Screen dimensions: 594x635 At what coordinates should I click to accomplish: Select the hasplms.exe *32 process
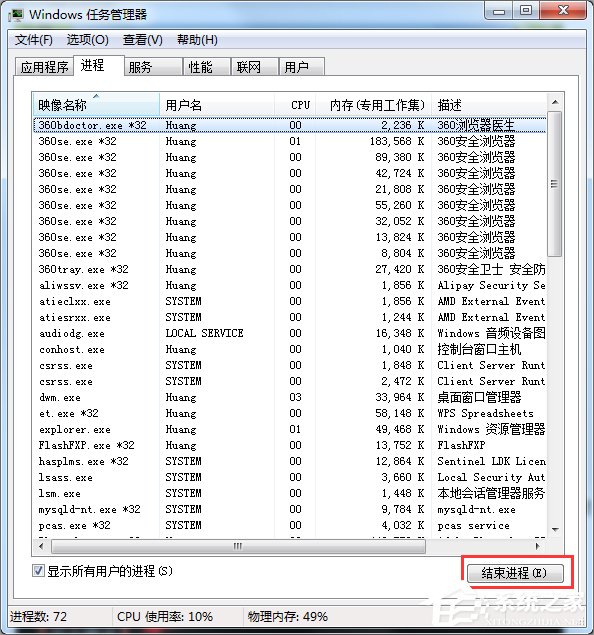(290, 461)
